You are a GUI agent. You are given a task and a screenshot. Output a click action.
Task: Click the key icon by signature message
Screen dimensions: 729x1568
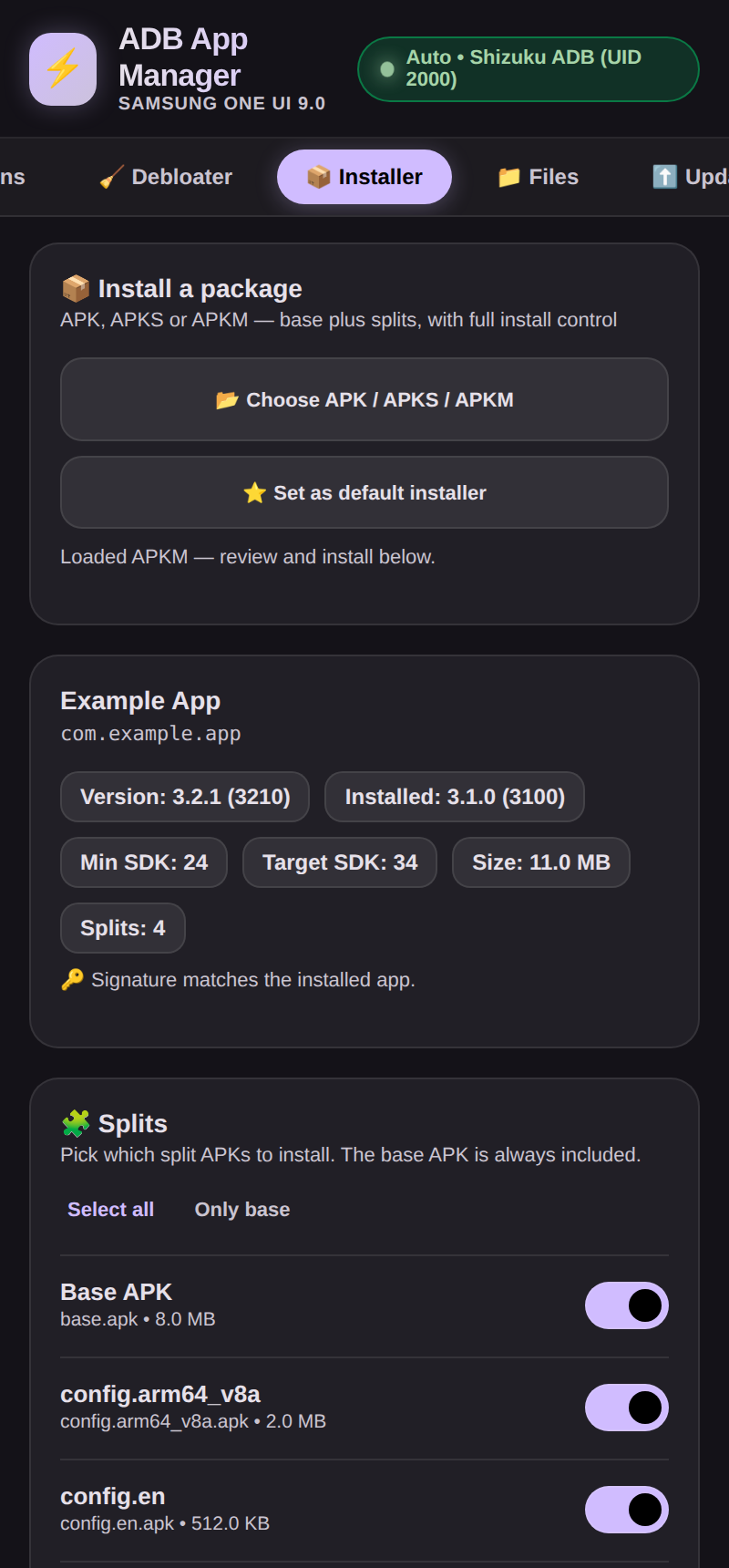click(x=72, y=980)
